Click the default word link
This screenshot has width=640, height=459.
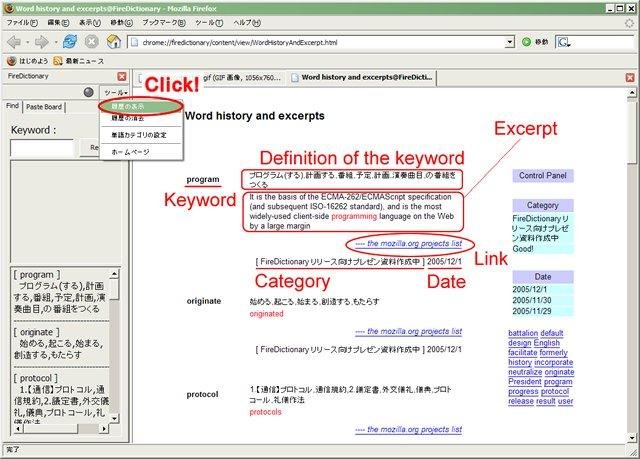click(x=551, y=333)
